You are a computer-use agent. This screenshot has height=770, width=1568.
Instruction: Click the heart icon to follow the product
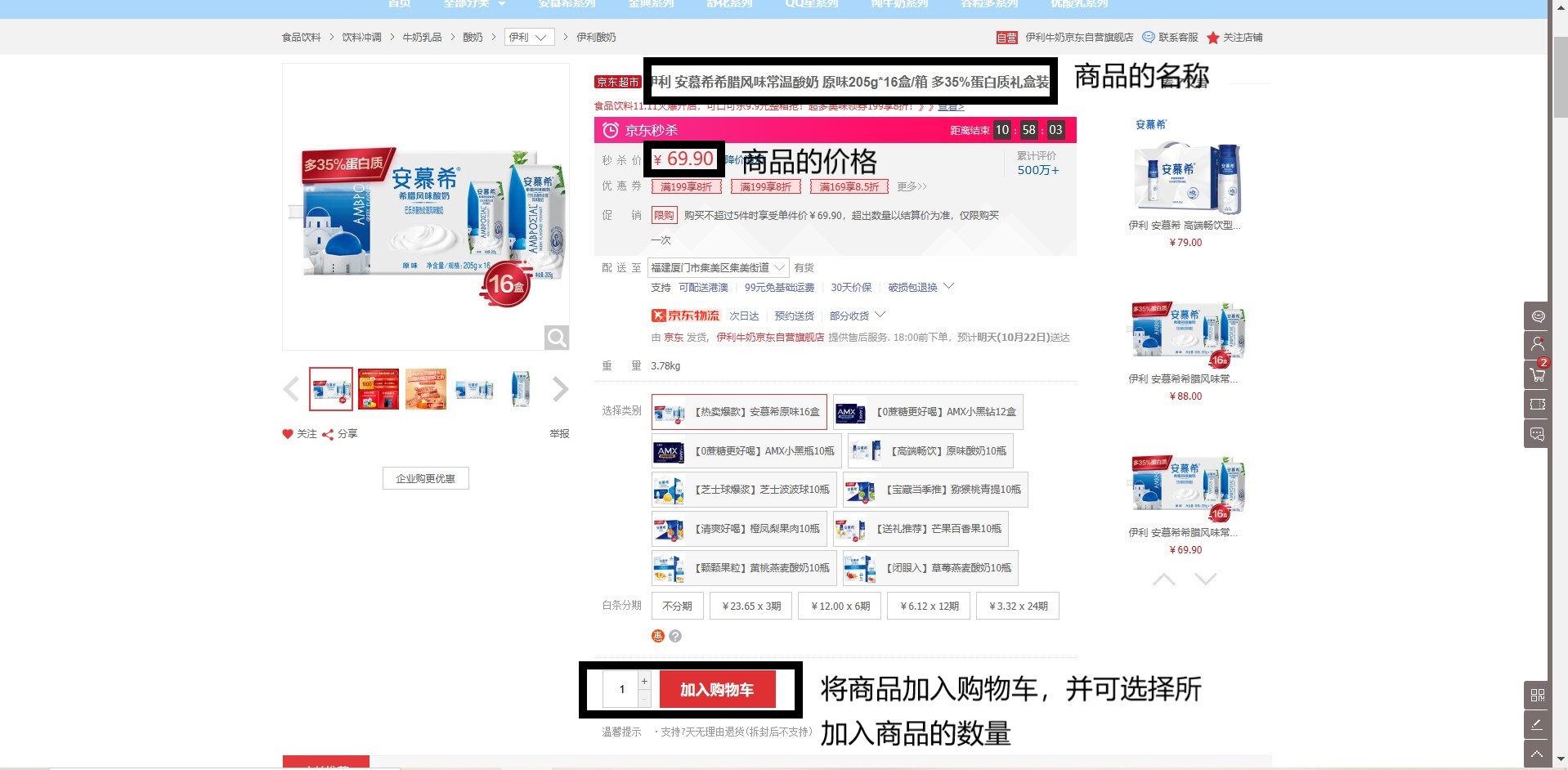tap(288, 434)
